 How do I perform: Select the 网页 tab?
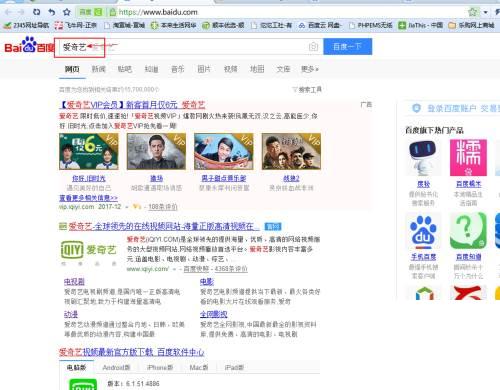(x=72, y=69)
